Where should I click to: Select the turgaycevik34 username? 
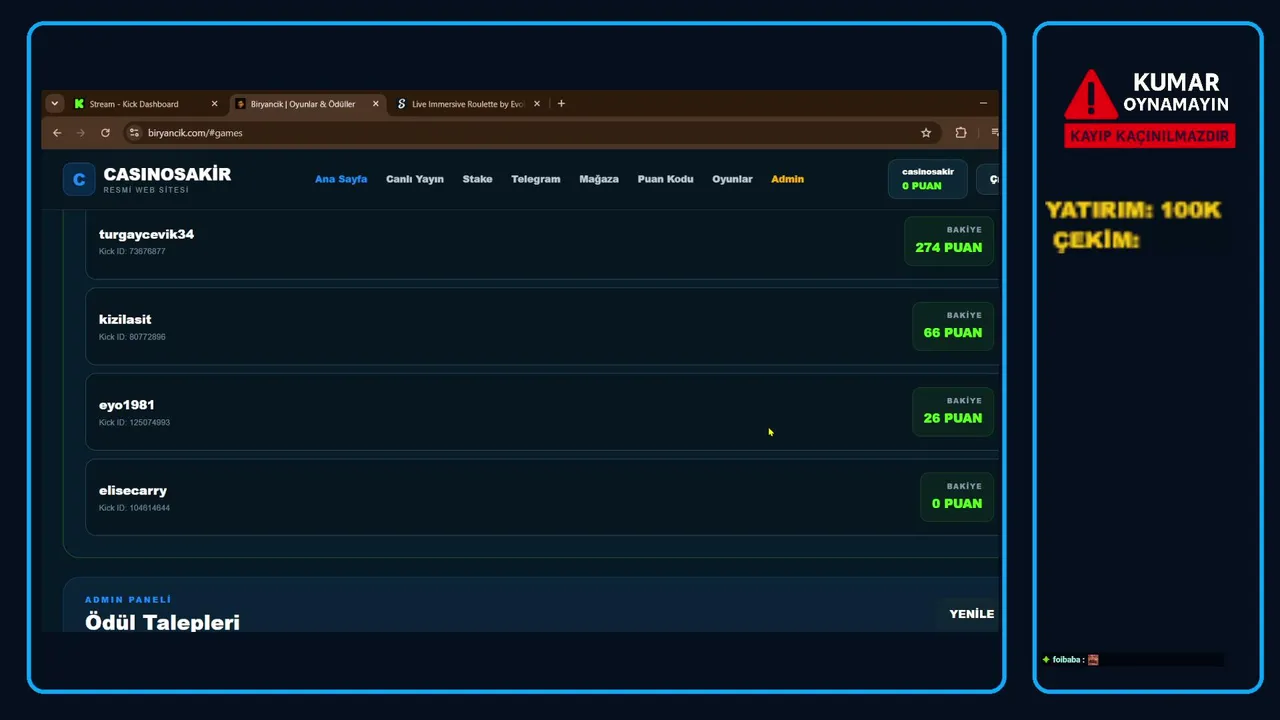(x=146, y=234)
